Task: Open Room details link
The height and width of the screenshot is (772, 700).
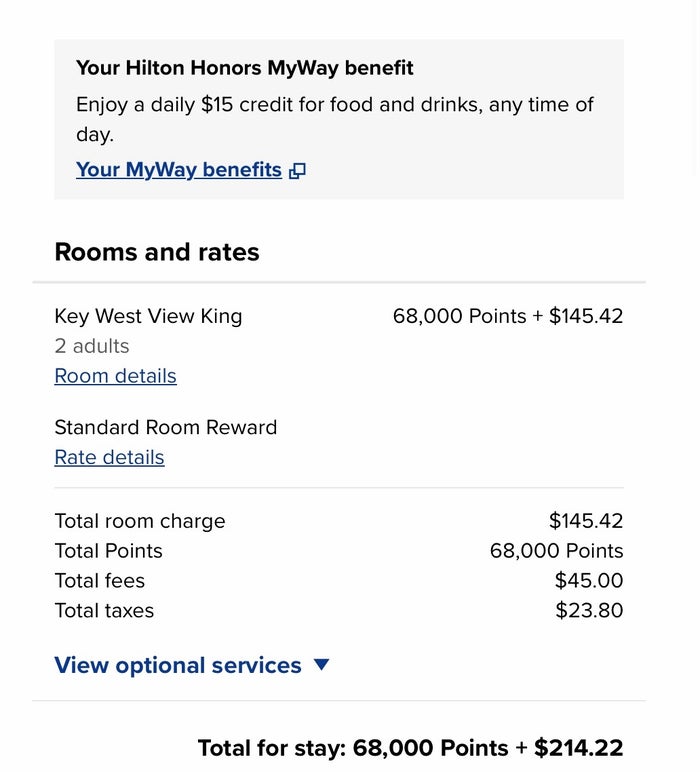Action: pyautogui.click(x=115, y=376)
